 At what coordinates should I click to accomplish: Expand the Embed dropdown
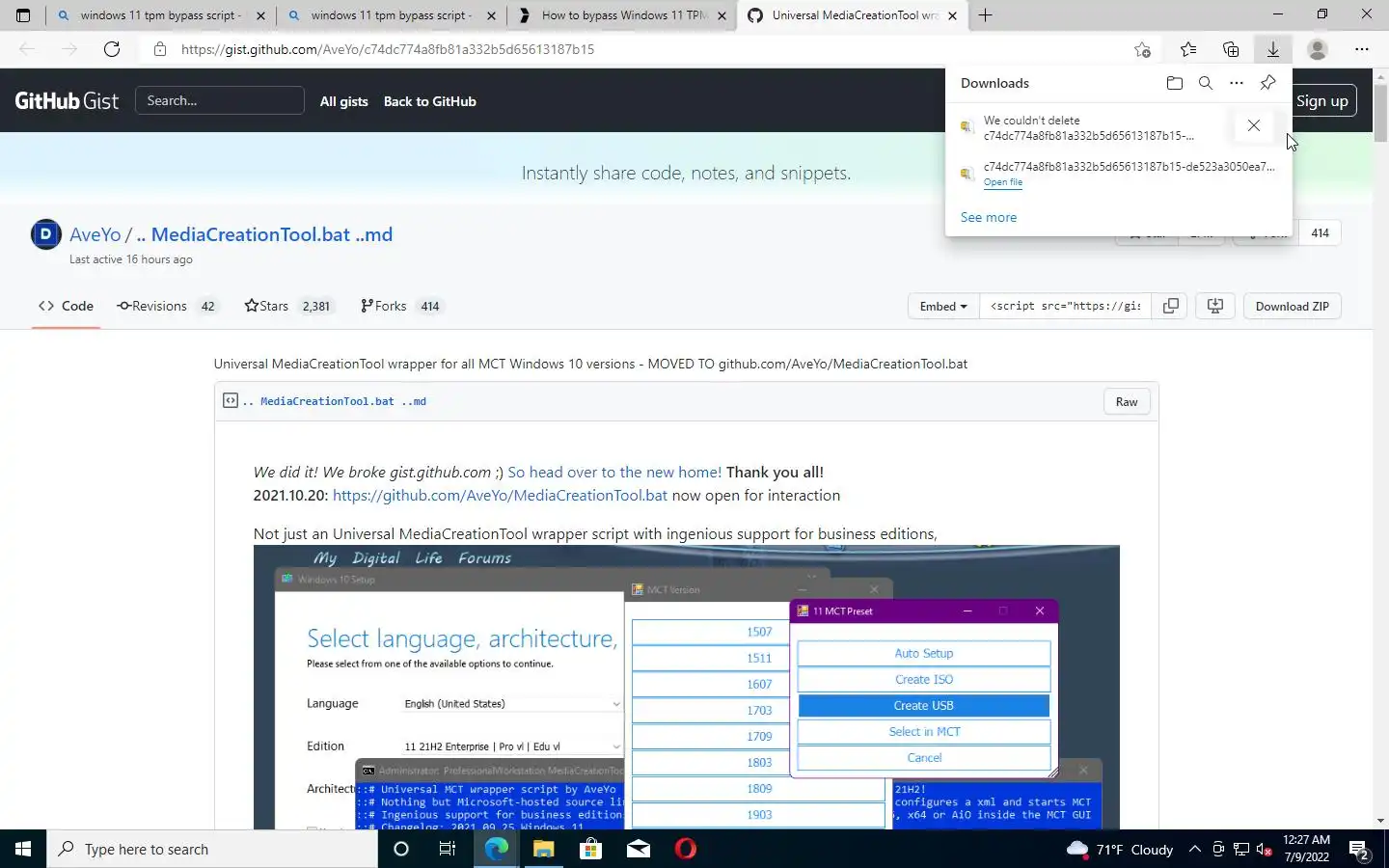pyautogui.click(x=943, y=306)
